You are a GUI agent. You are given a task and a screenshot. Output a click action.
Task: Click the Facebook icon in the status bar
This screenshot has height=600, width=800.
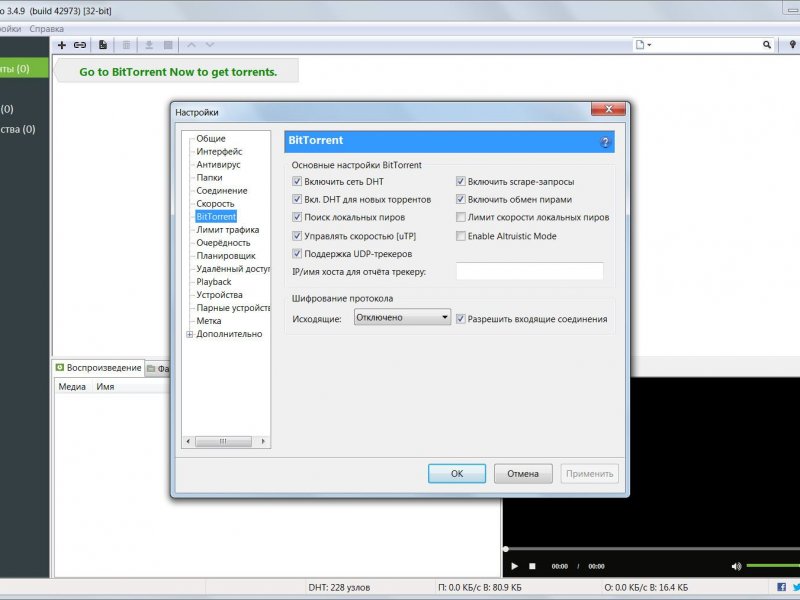pos(781,587)
